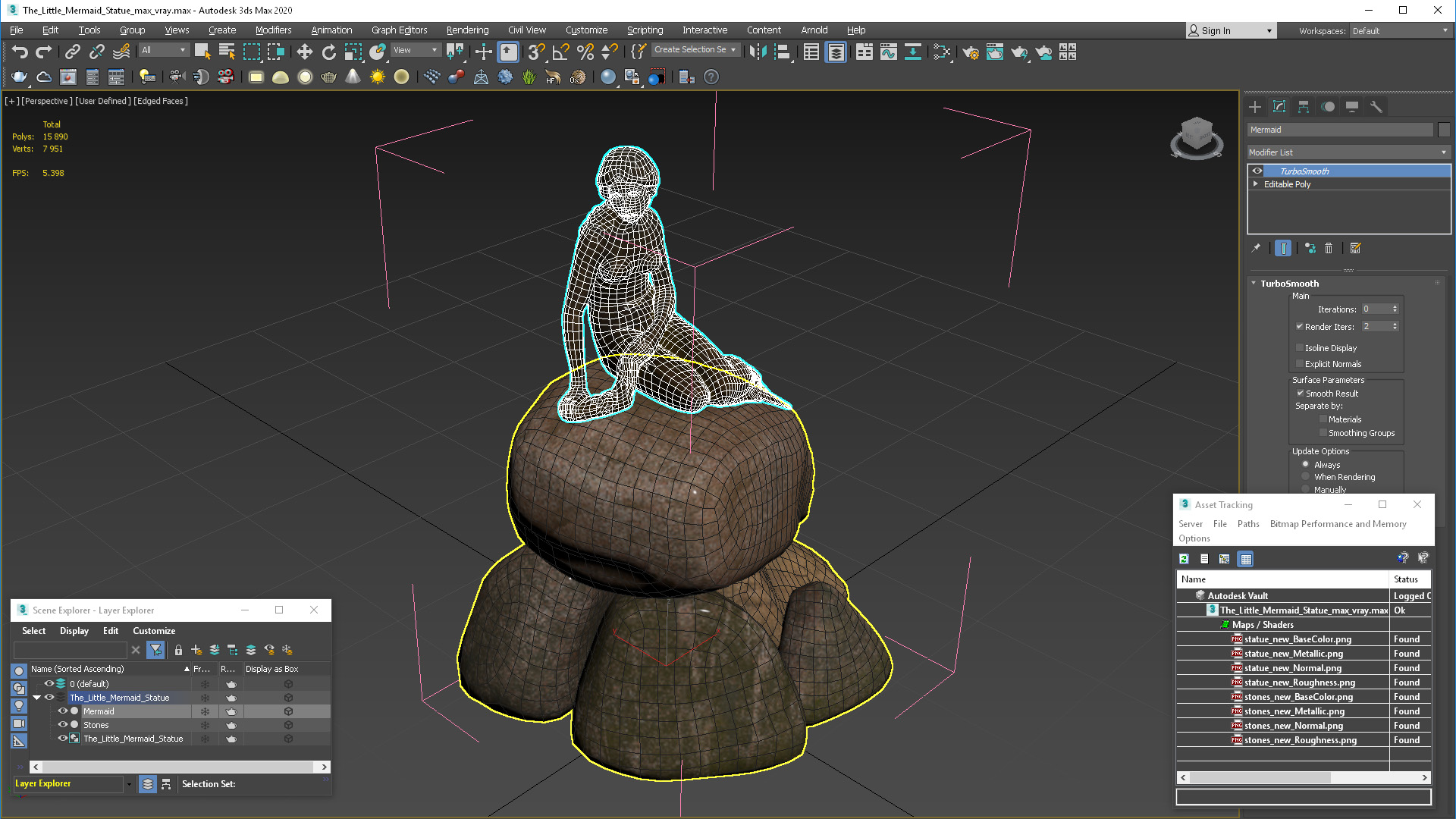The image size is (1456, 819).
Task: Open the Rendering menu
Action: pyautogui.click(x=467, y=30)
